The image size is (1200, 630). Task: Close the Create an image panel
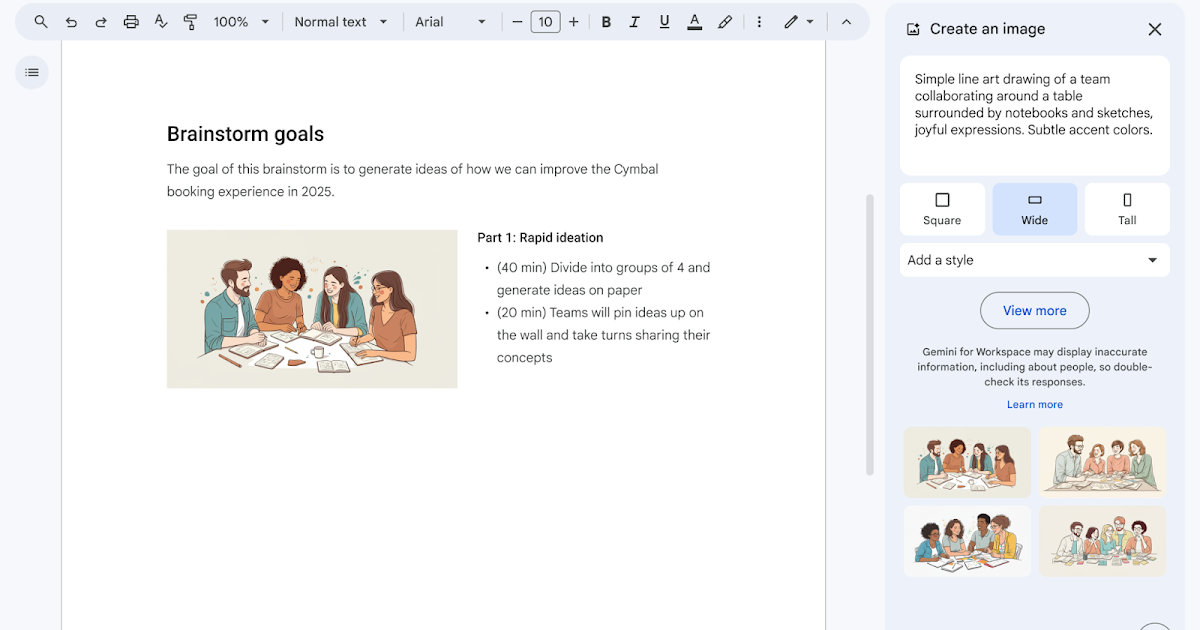pyautogui.click(x=1155, y=29)
